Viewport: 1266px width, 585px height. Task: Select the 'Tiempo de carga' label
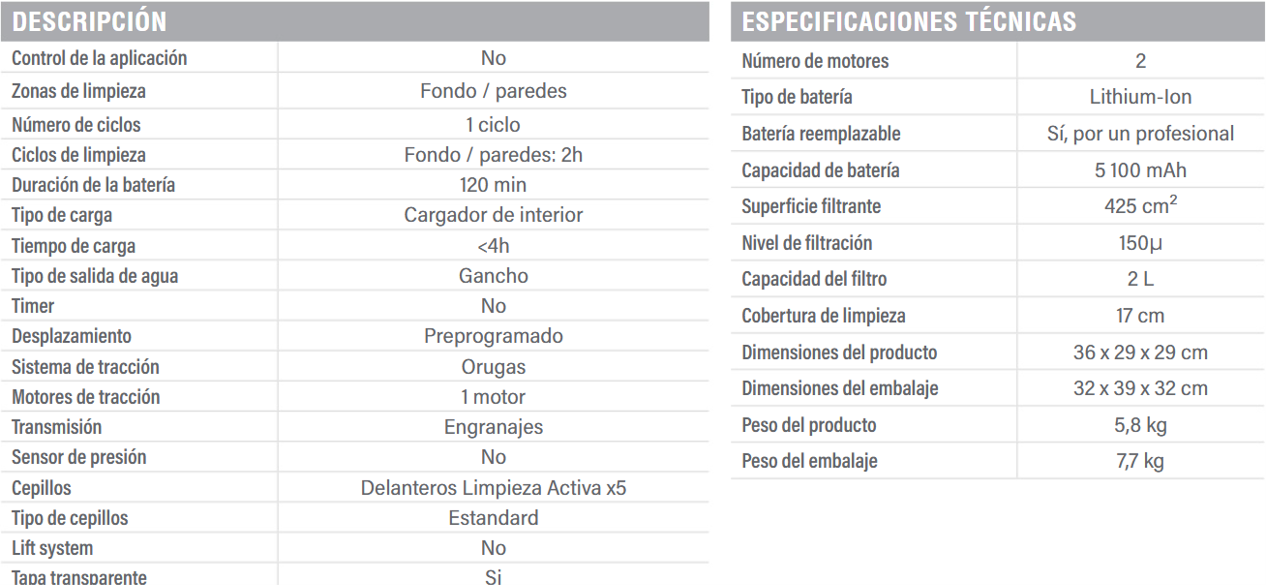click(x=73, y=247)
